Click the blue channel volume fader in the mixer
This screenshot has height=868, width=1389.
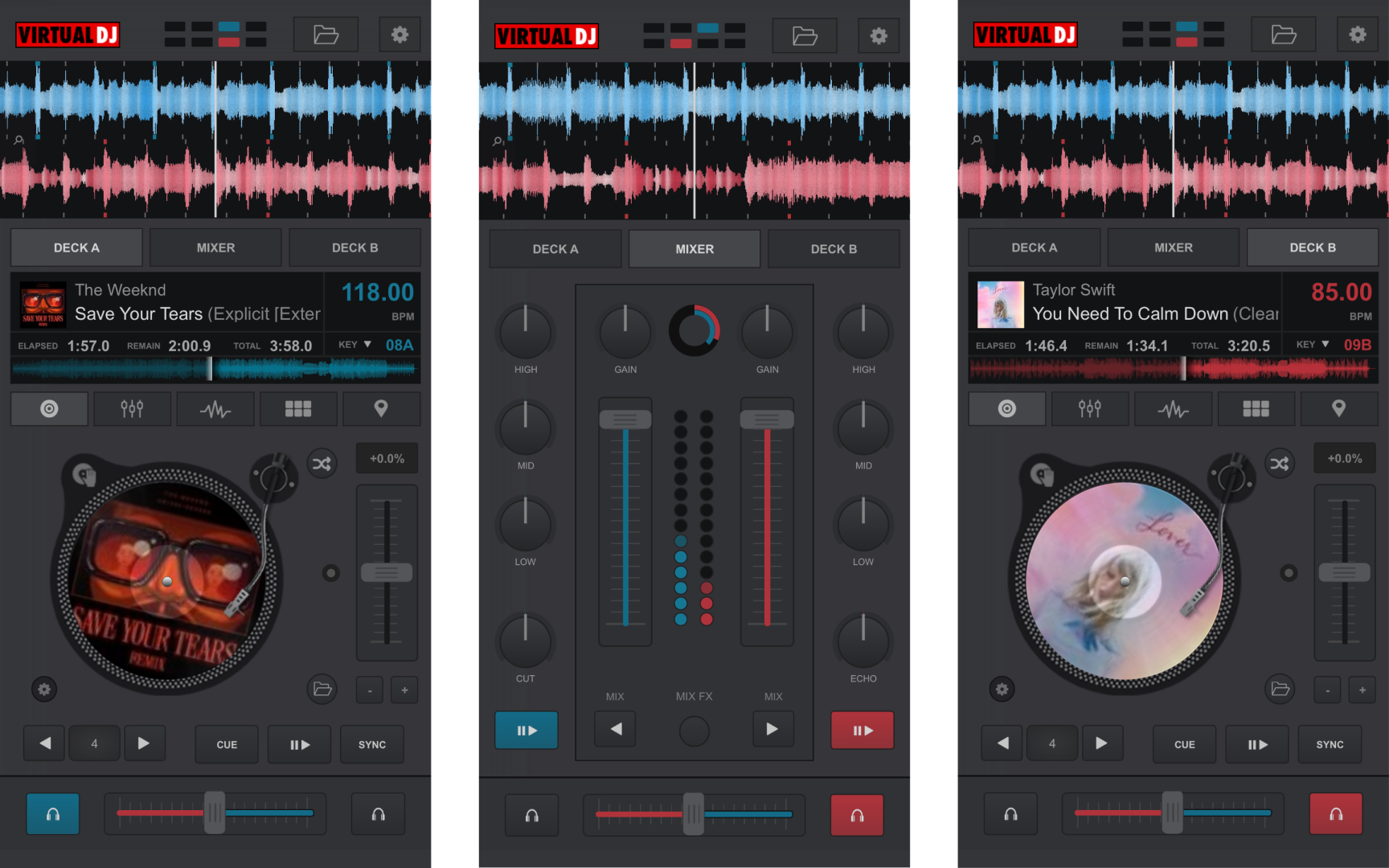click(x=625, y=420)
